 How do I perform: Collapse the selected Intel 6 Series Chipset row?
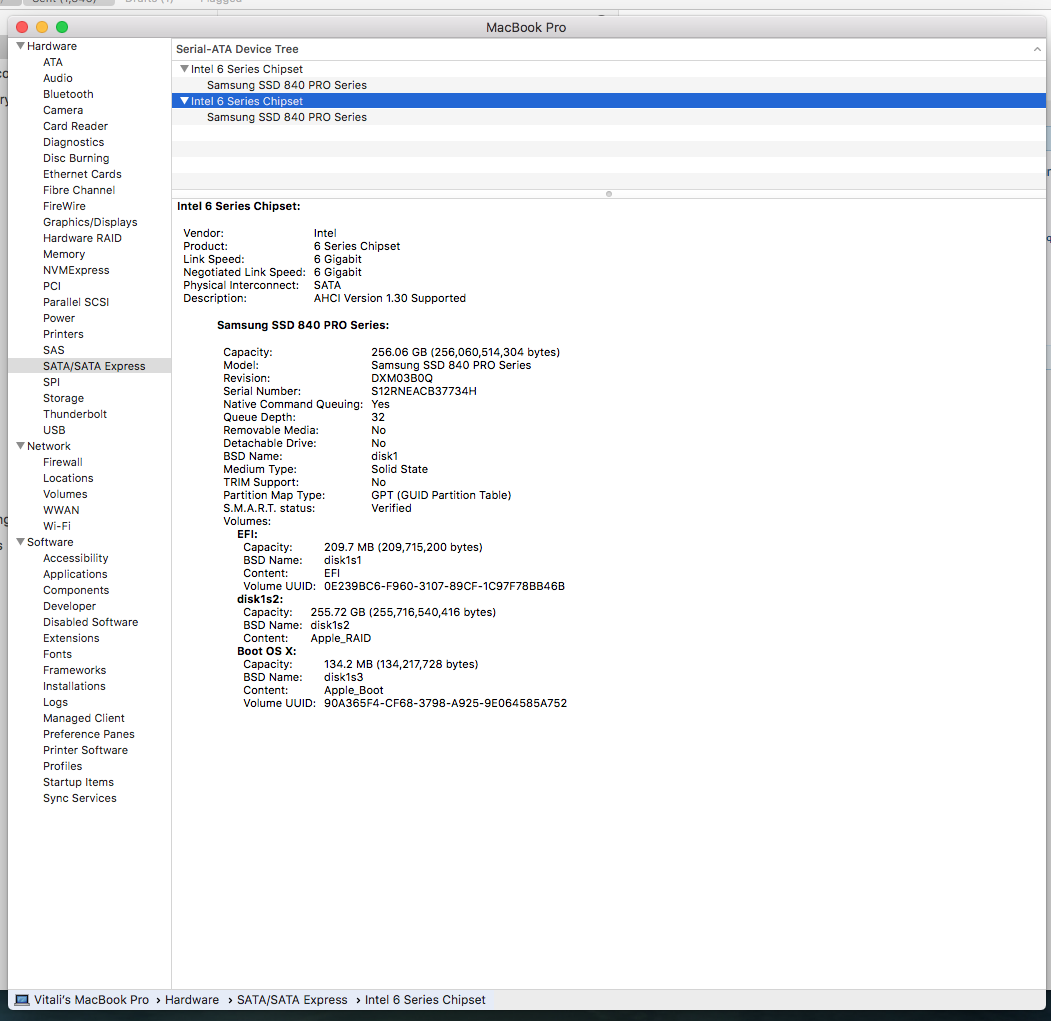[x=184, y=101]
